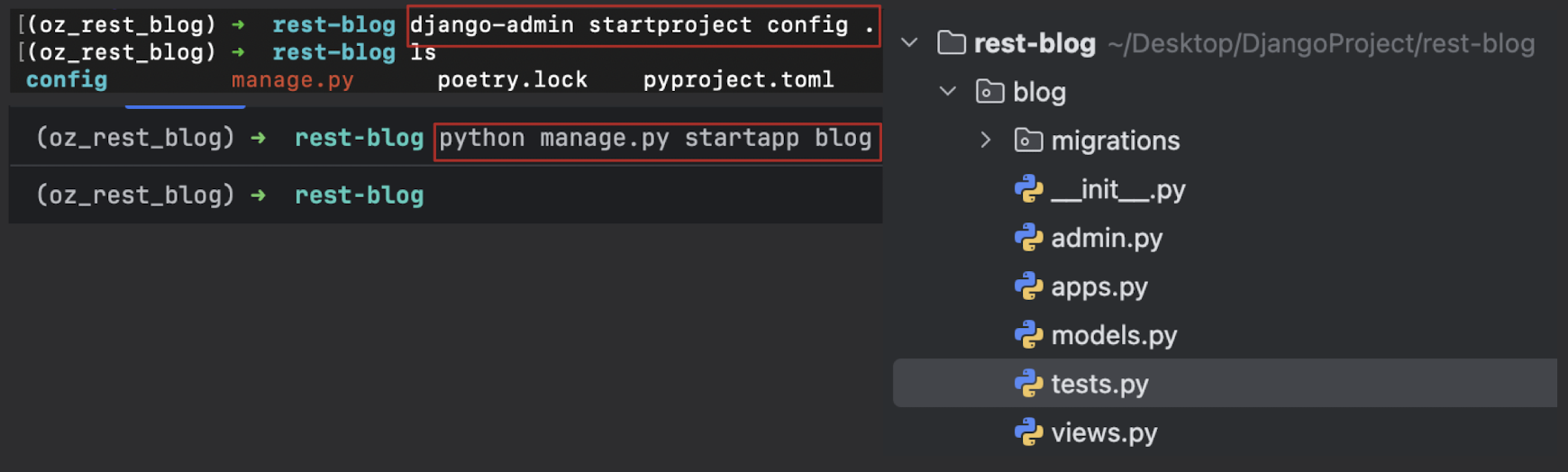This screenshot has height=472, width=1568.
Task: Select models.py in the project tree
Action: pos(1114,335)
